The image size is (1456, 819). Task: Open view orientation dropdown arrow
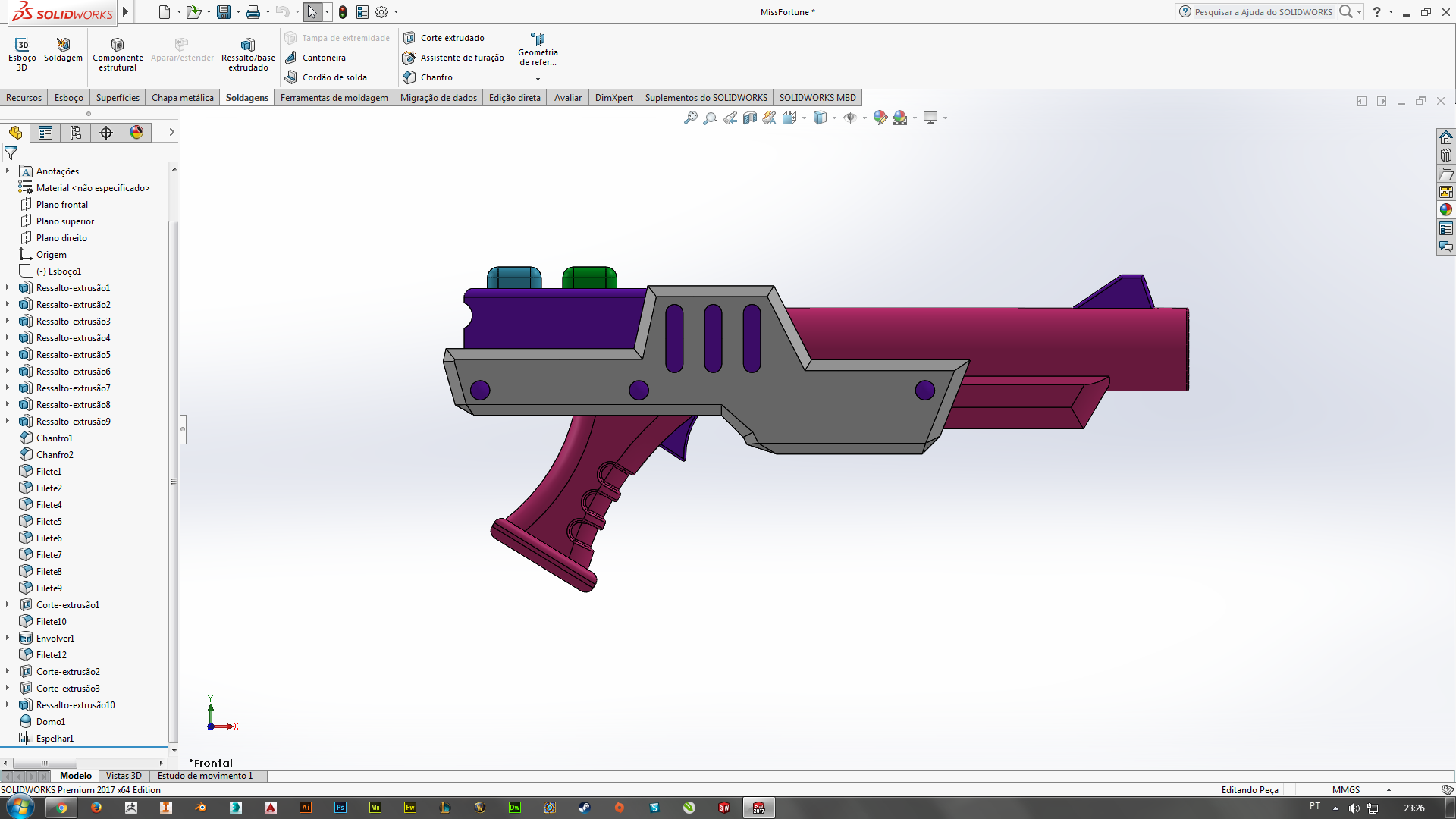(804, 118)
